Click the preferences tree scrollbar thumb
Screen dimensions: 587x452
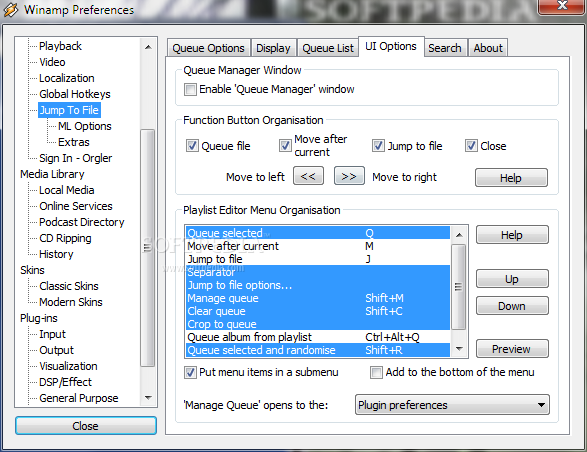(x=147, y=247)
